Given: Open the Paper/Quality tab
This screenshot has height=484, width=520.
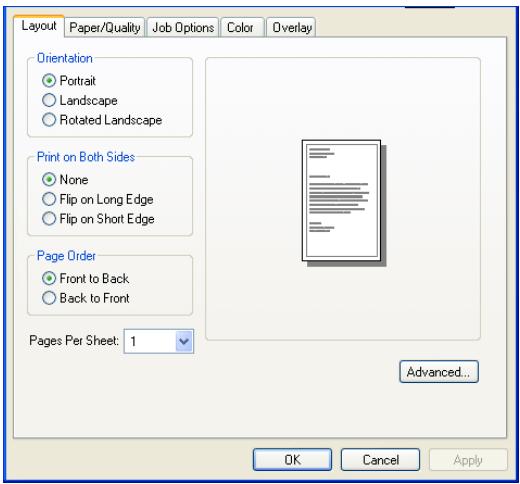Looking at the screenshot, I should pyautogui.click(x=105, y=27).
